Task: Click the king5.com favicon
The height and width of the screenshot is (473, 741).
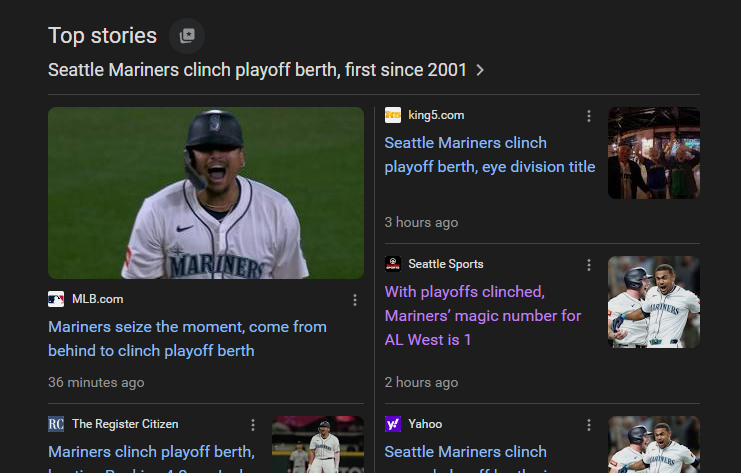Action: click(x=393, y=115)
